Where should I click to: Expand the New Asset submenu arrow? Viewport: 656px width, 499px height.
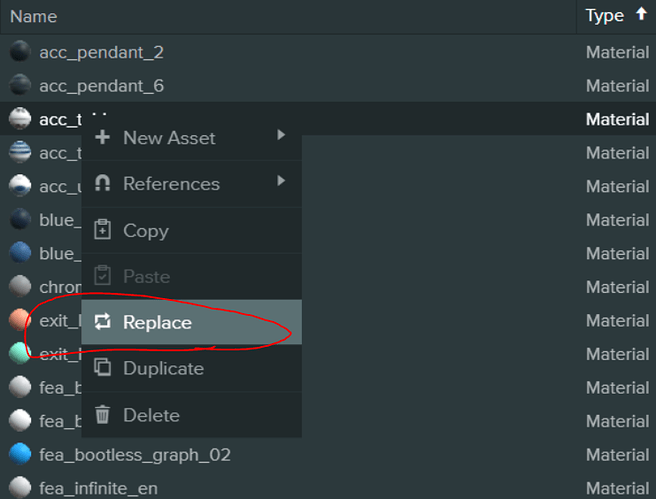tap(281, 135)
